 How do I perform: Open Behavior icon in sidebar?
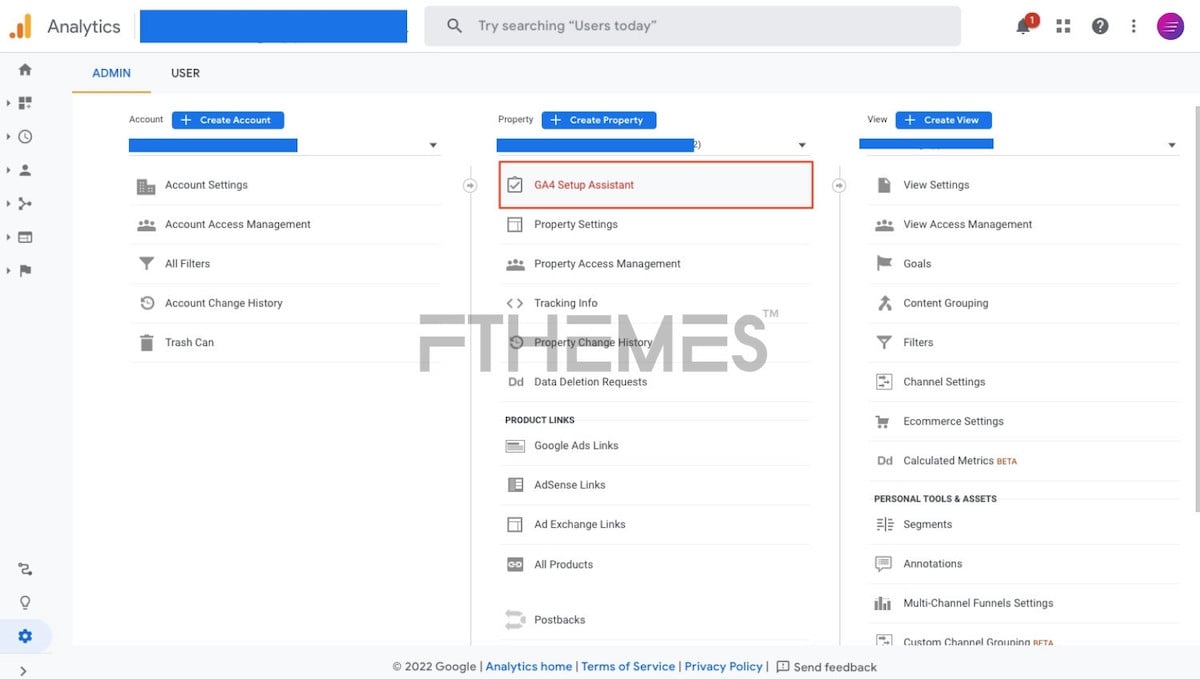(x=25, y=237)
